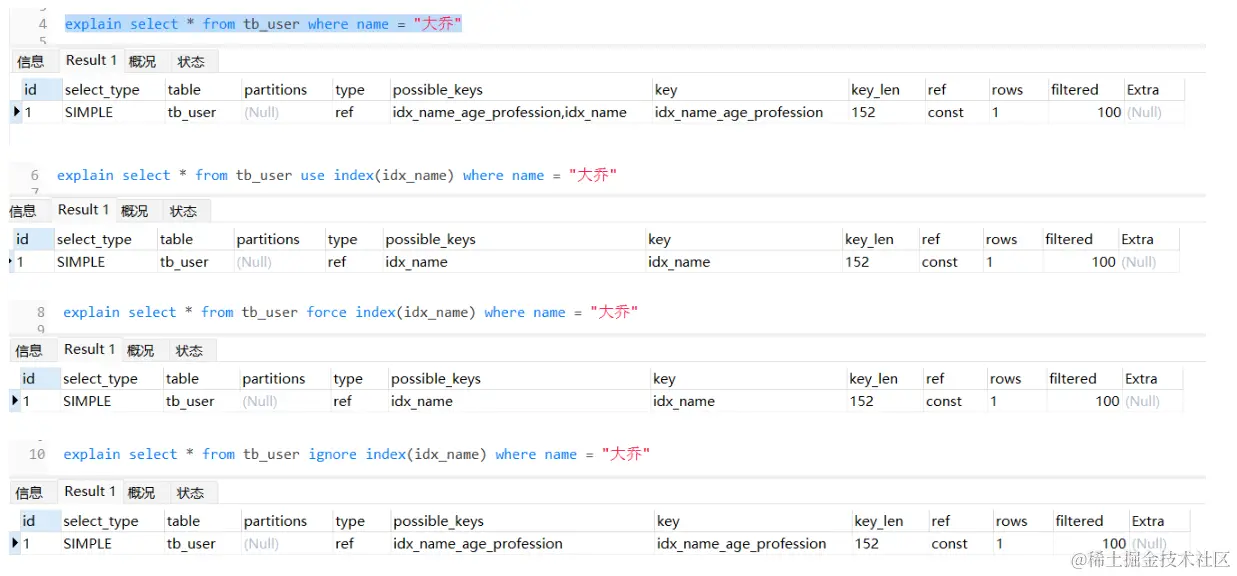Click Extra column header in ignore index result
This screenshot has width=1237, height=576.
coord(1147,521)
